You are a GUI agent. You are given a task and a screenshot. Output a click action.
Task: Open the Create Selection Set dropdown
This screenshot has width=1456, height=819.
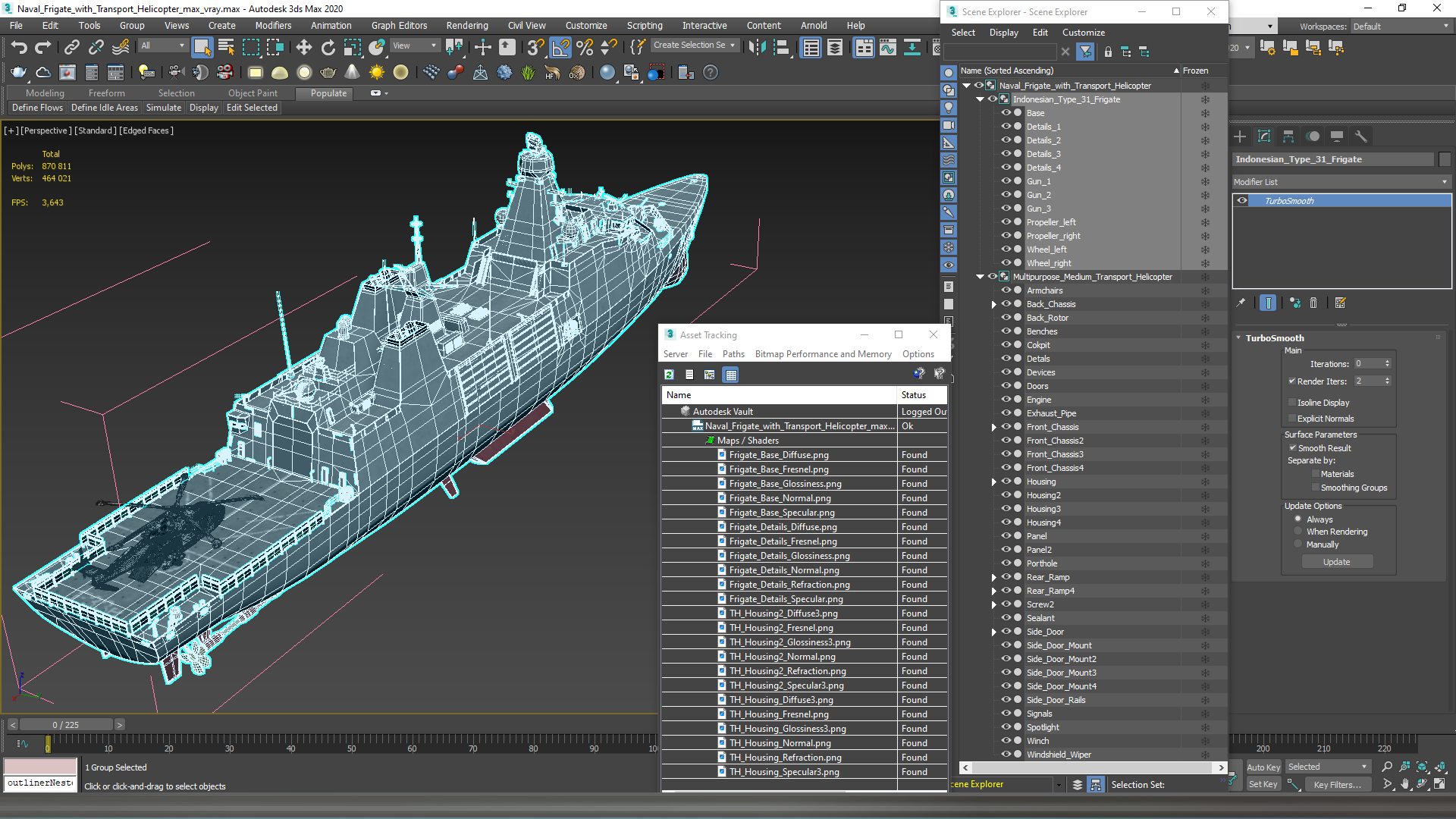click(x=694, y=45)
